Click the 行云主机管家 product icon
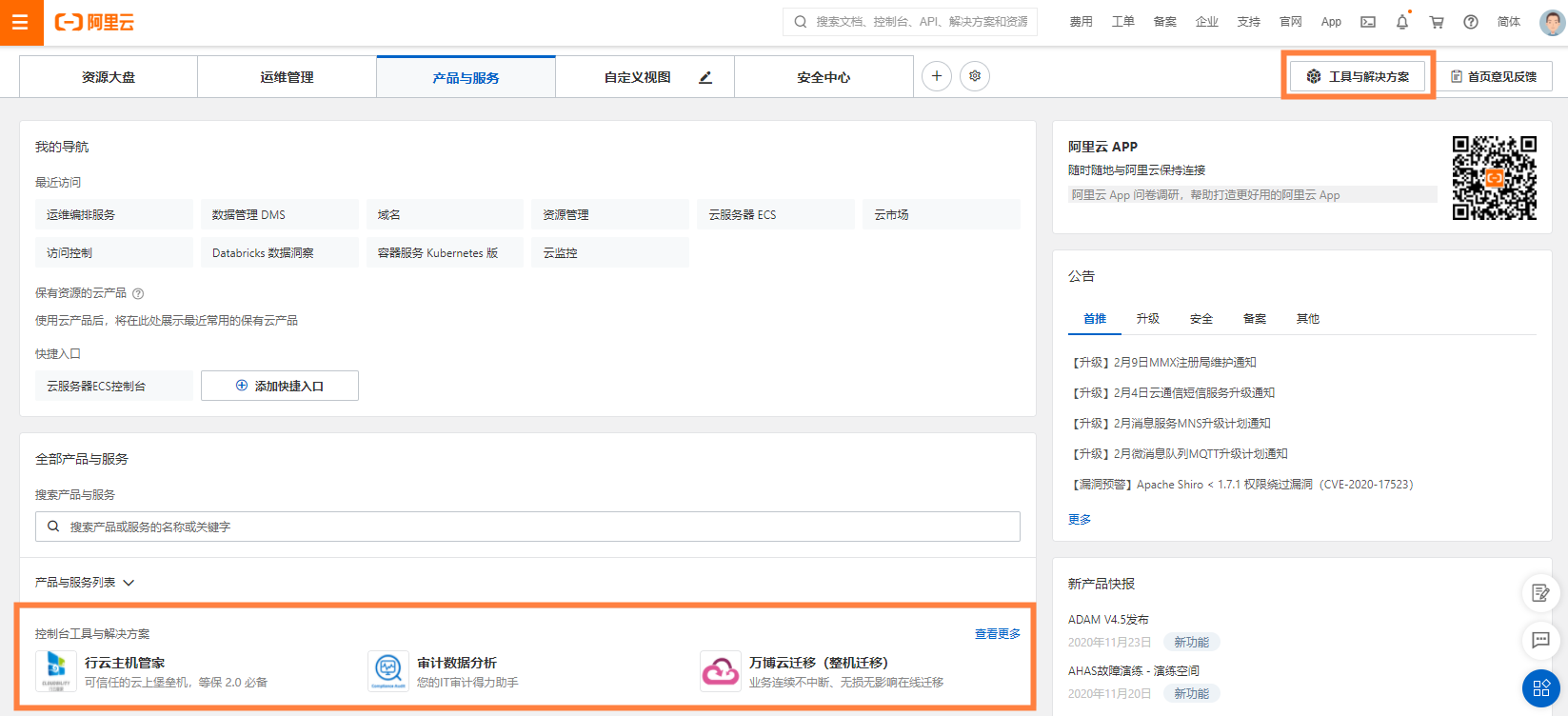This screenshot has height=716, width=1568. 56,671
